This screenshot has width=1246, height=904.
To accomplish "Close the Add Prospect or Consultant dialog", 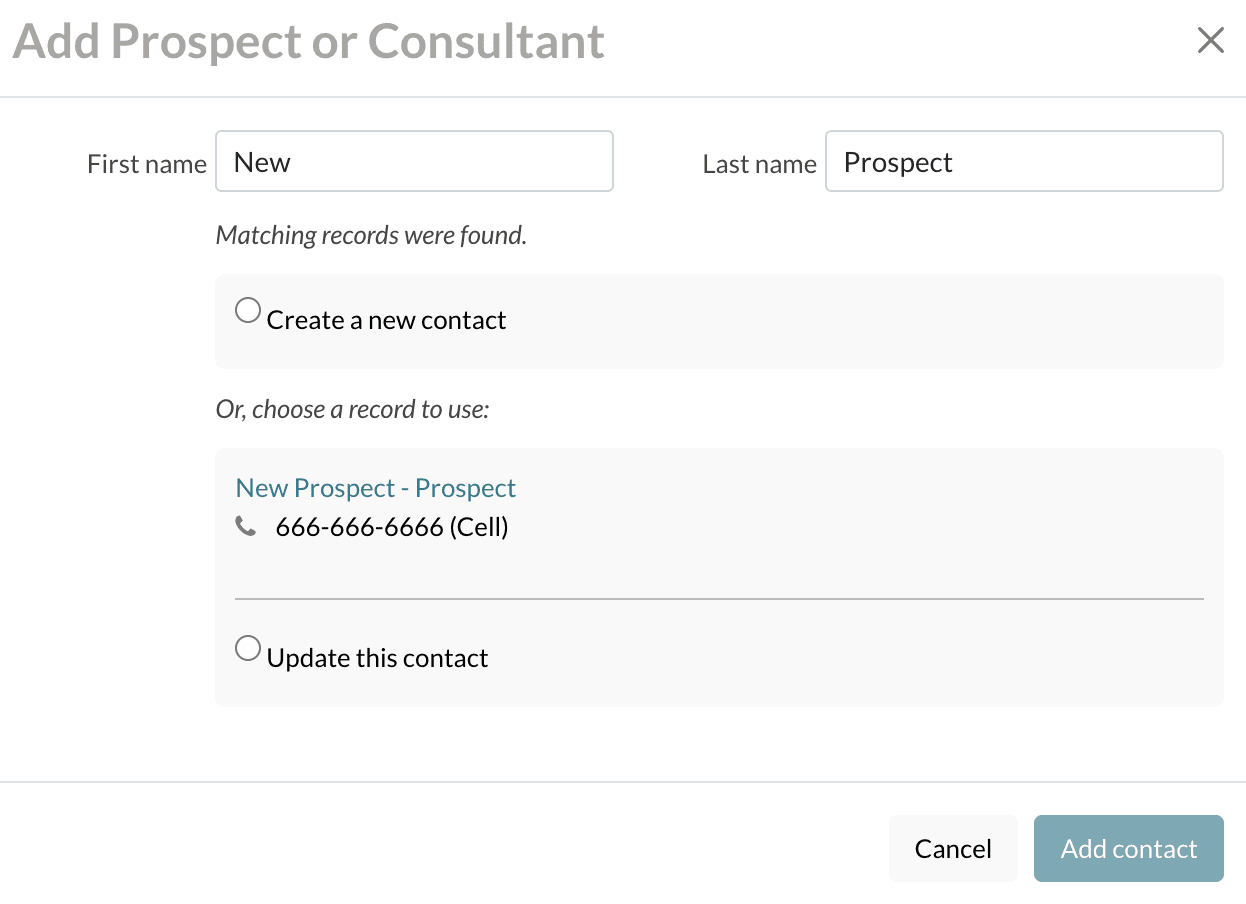I will (x=1210, y=41).
